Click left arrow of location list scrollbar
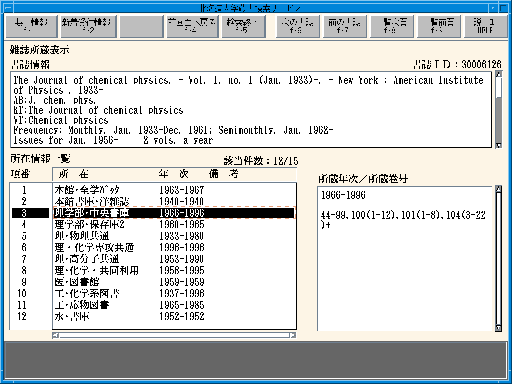The height and width of the screenshot is (384, 512). (x=56, y=335)
